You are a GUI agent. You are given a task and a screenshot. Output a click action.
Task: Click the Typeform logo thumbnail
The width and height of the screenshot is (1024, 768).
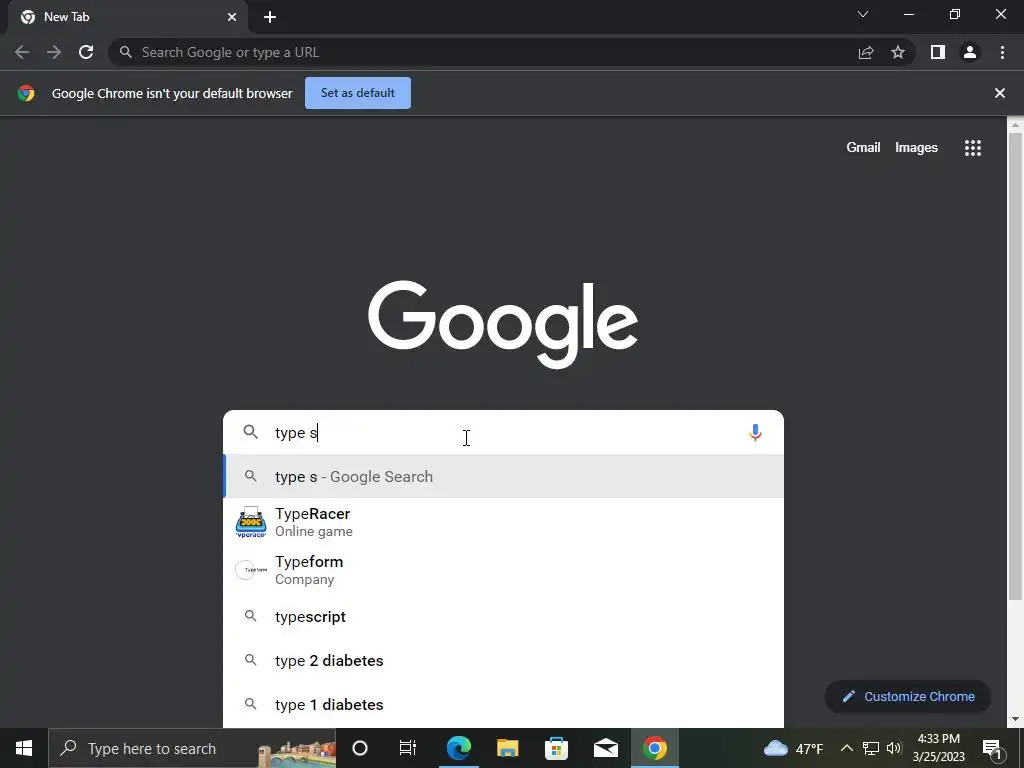(x=251, y=569)
